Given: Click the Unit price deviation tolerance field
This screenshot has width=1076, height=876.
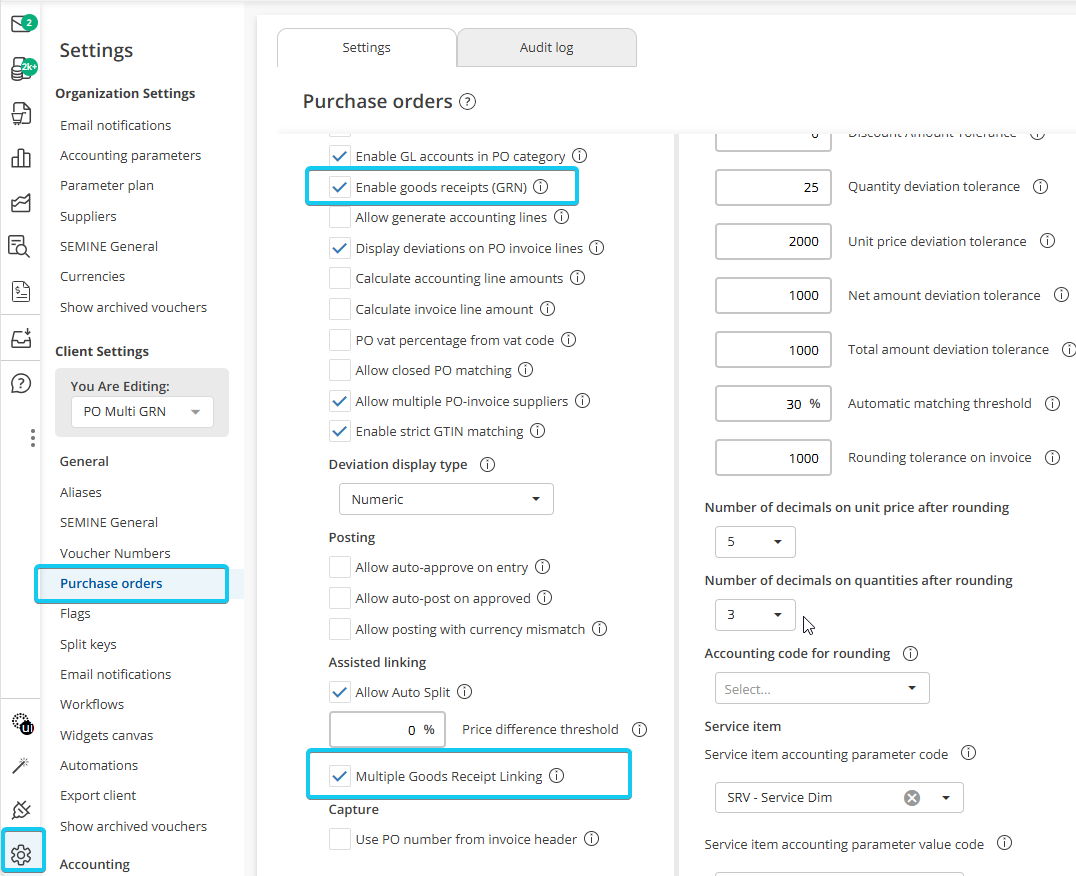Looking at the screenshot, I should pos(773,241).
